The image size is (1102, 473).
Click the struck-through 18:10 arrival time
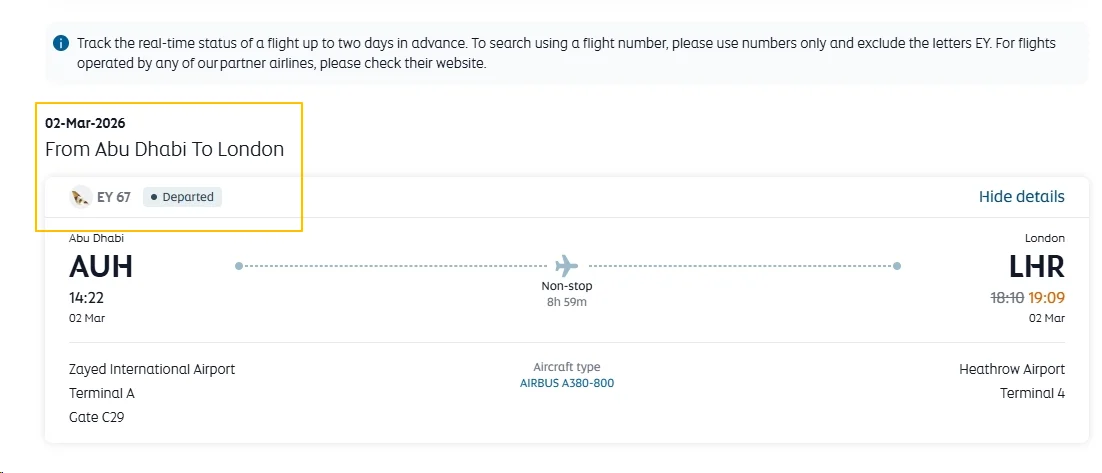[1007, 298]
